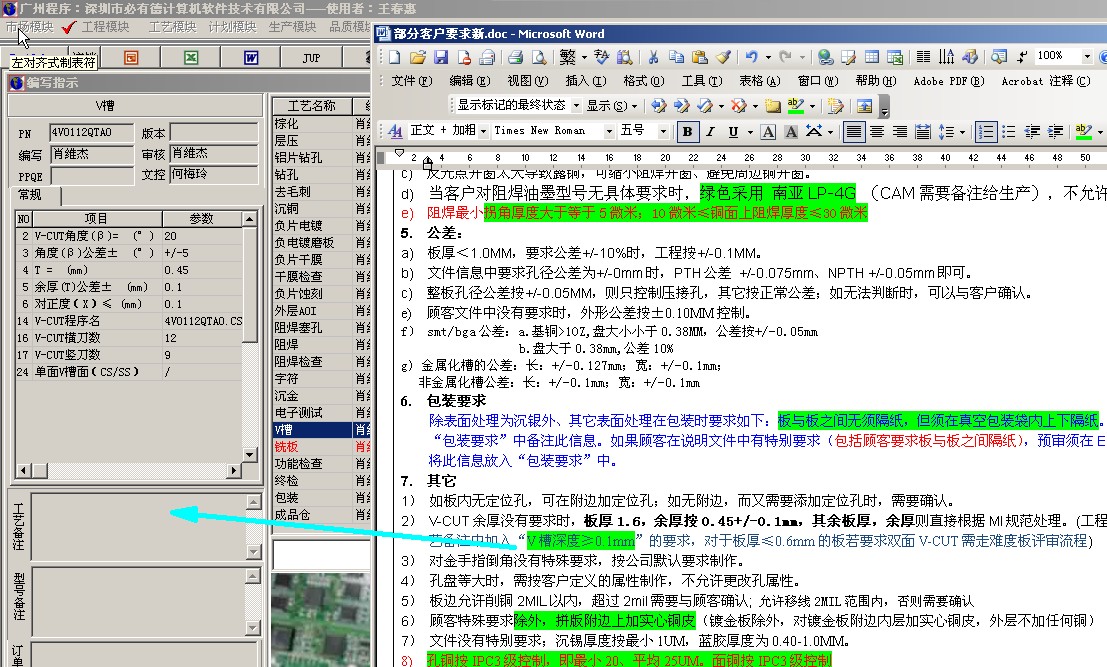Click the 工艺名称 column header
The height and width of the screenshot is (667, 1107).
click(311, 106)
